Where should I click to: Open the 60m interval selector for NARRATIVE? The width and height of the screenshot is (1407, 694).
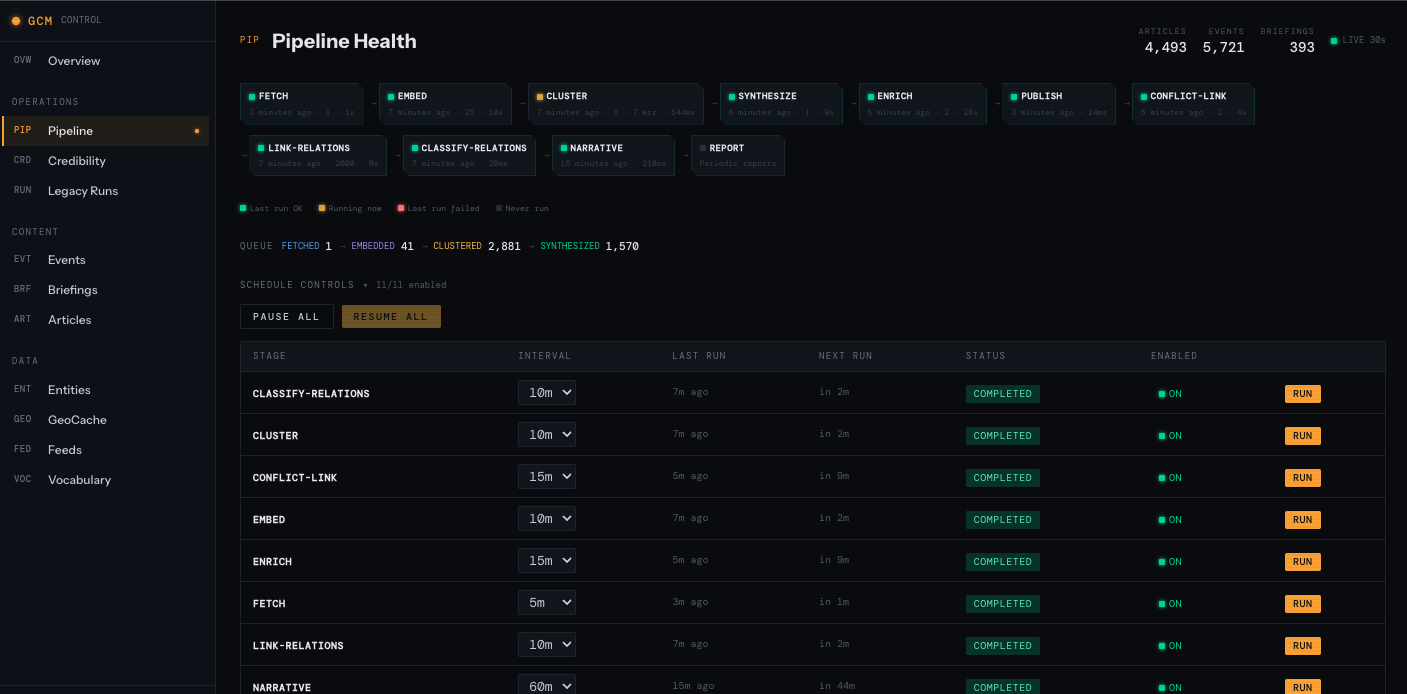tap(547, 684)
